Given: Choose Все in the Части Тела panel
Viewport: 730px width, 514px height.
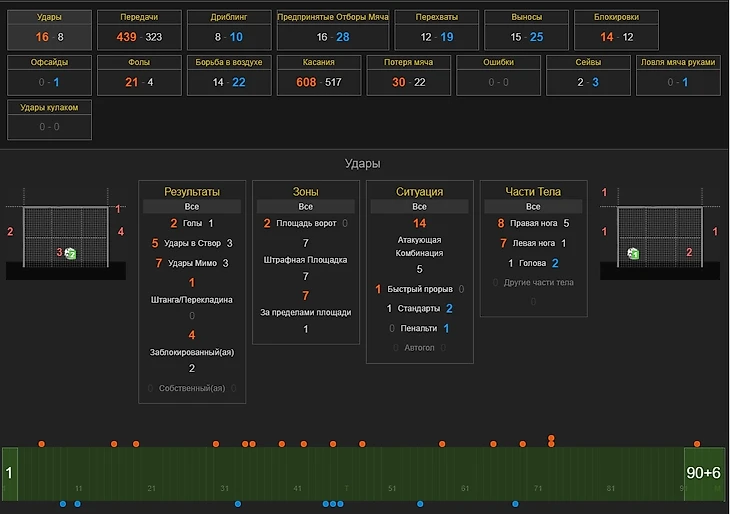Looking at the screenshot, I should [x=533, y=206].
